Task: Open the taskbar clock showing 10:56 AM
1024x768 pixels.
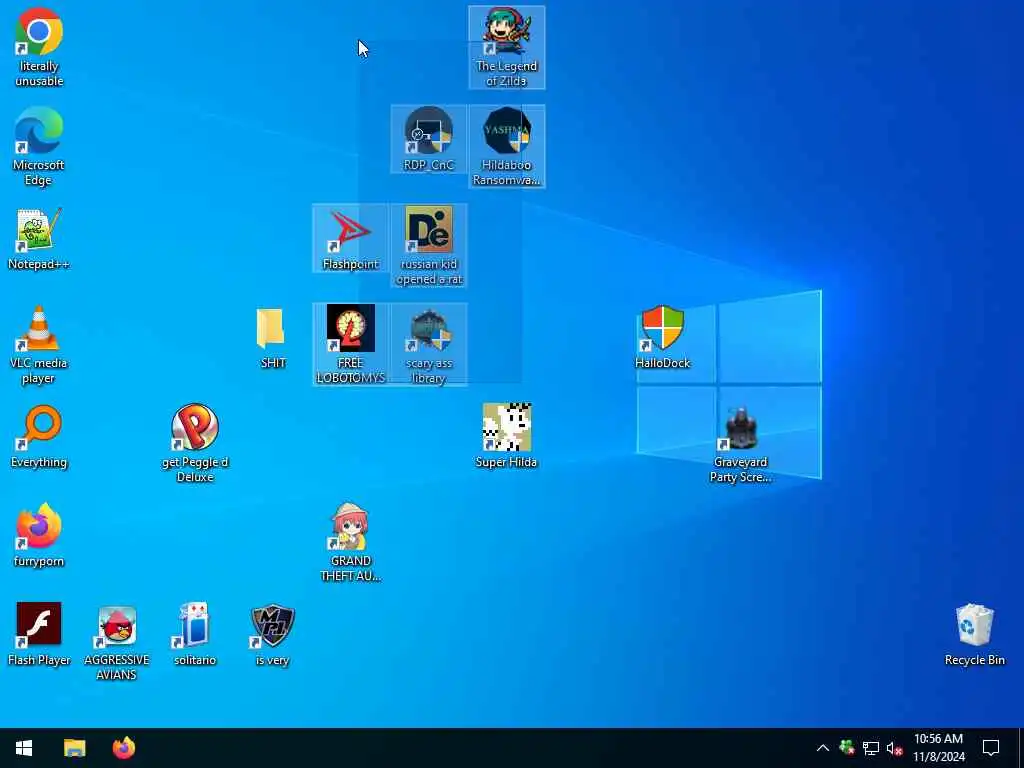Action: pyautogui.click(x=938, y=748)
